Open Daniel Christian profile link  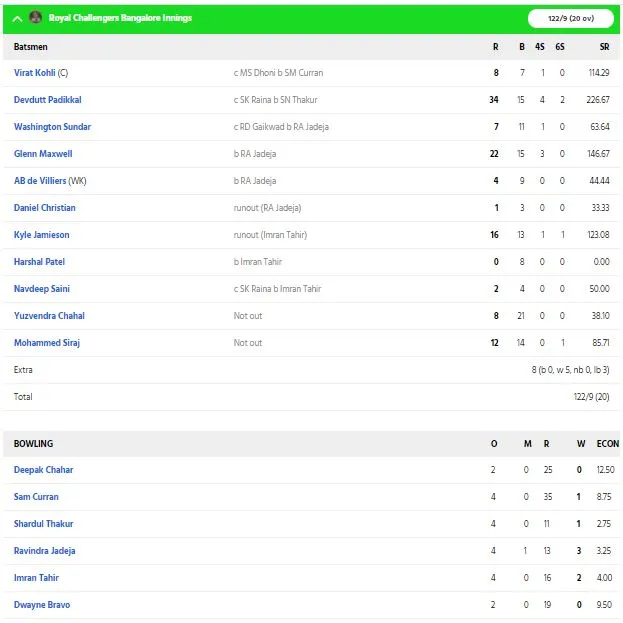pos(44,208)
